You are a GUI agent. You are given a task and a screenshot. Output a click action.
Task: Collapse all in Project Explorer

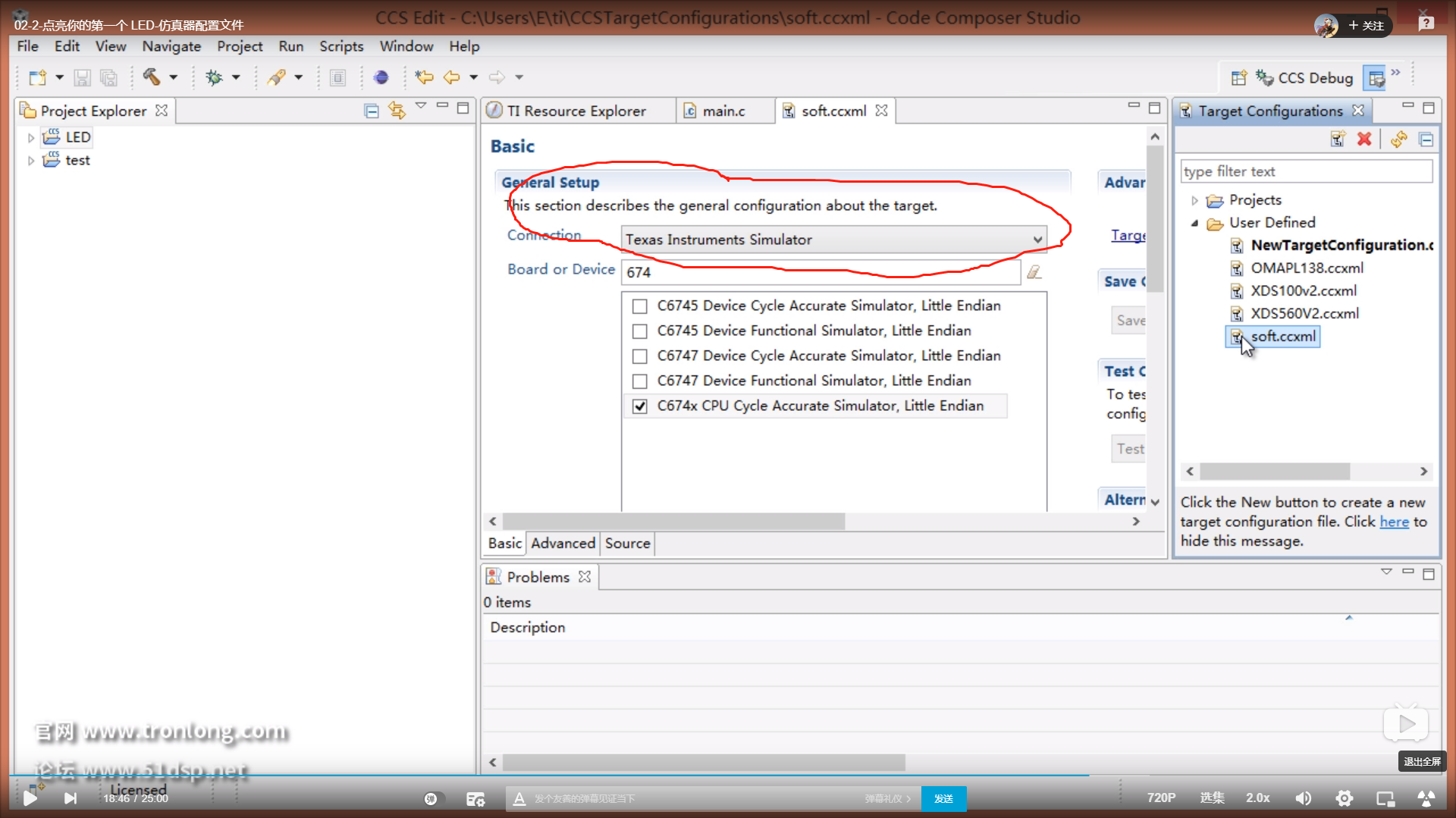[372, 111]
